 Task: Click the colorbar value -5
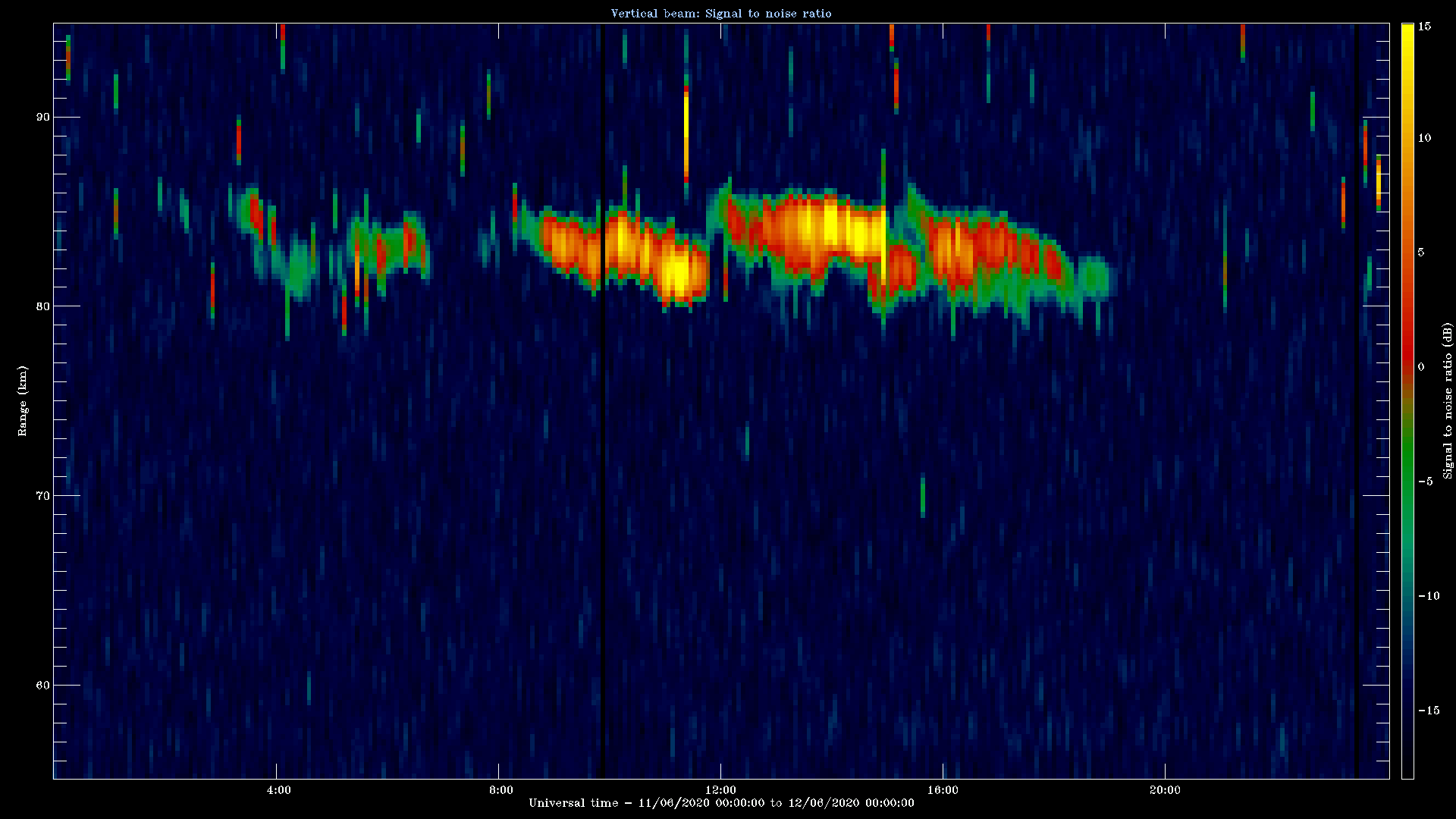click(x=1426, y=482)
